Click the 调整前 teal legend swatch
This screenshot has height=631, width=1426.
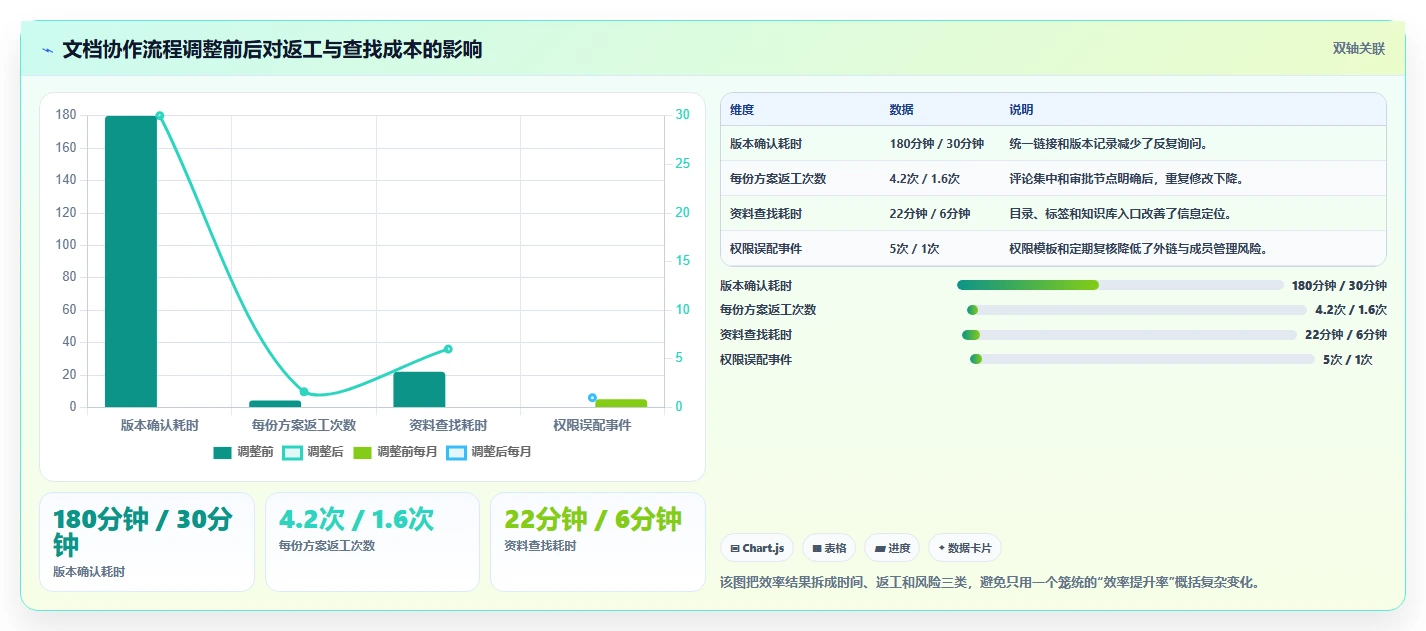pos(222,452)
